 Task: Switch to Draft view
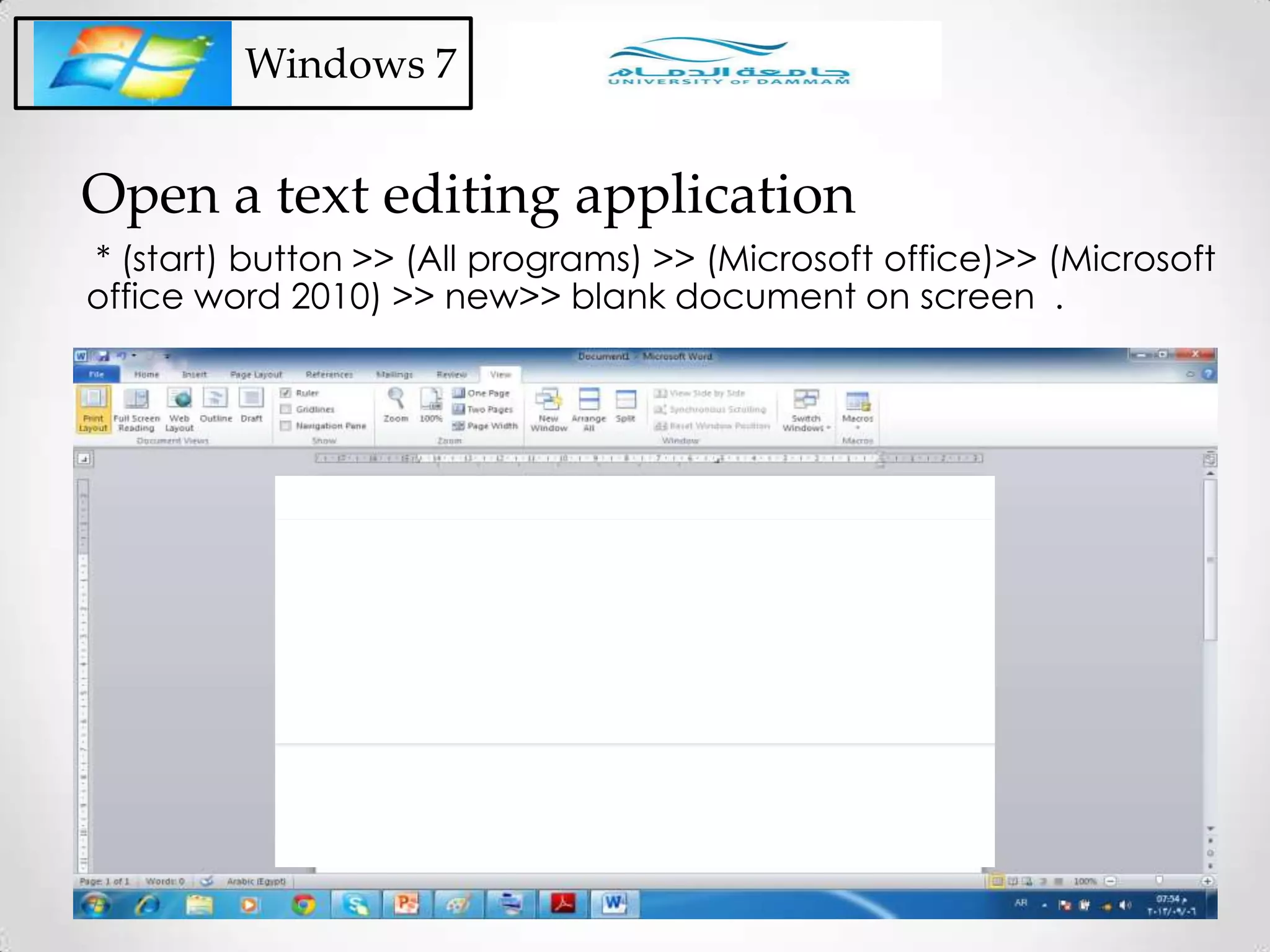(252, 406)
